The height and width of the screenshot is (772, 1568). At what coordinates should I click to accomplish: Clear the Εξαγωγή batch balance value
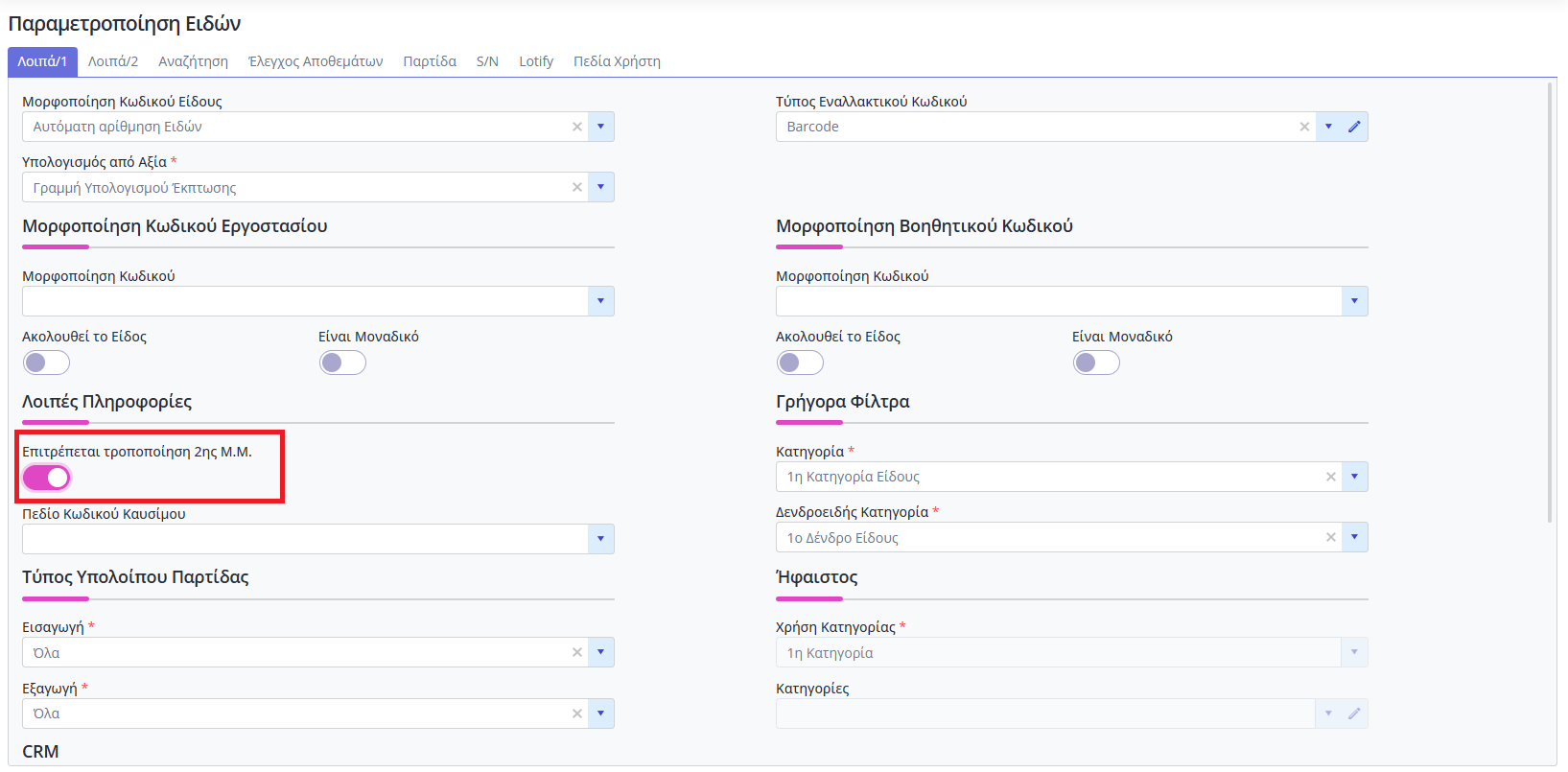(x=576, y=714)
